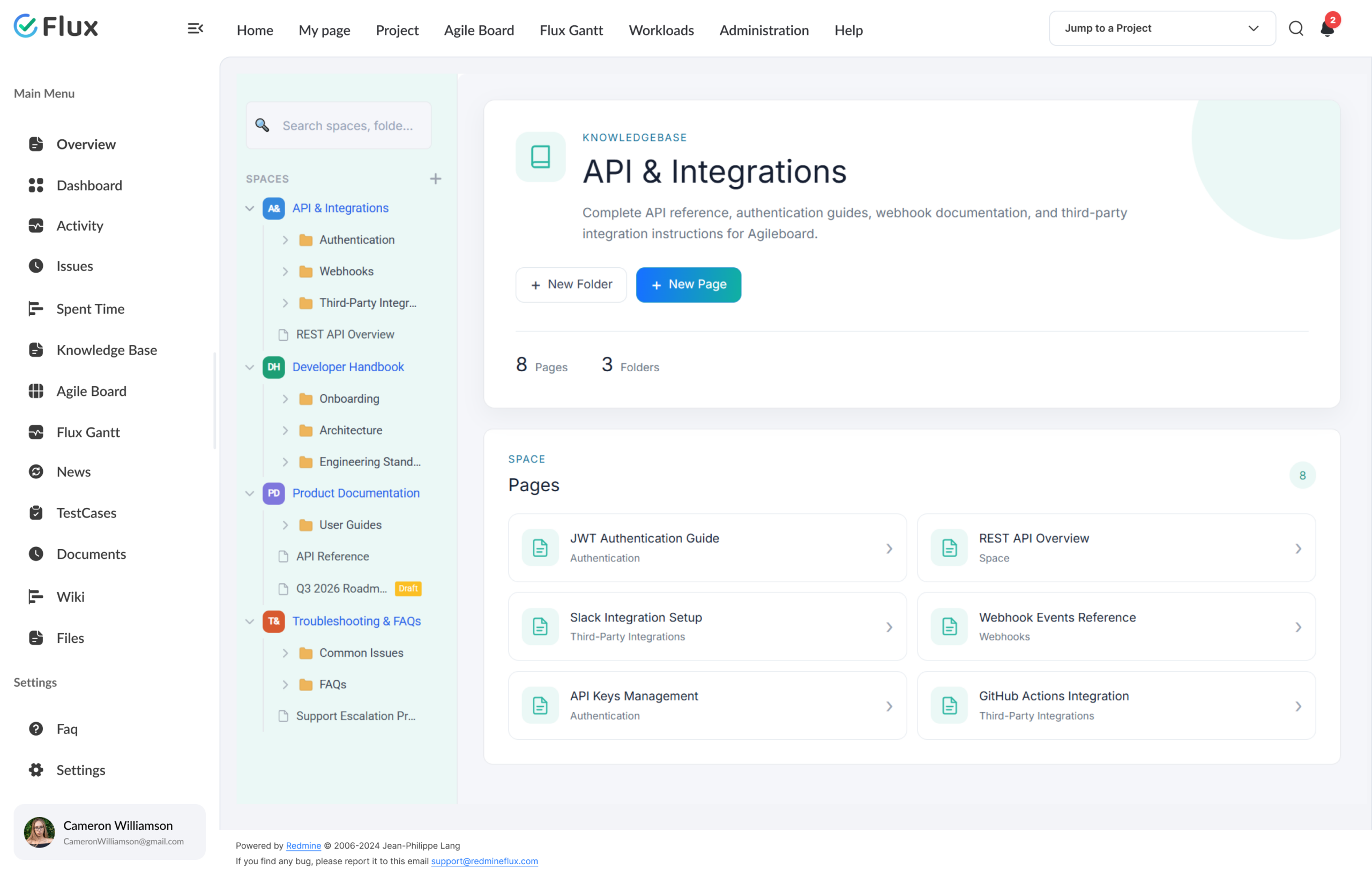1372x877 pixels.
Task: Open Administration in top navigation
Action: (x=764, y=30)
